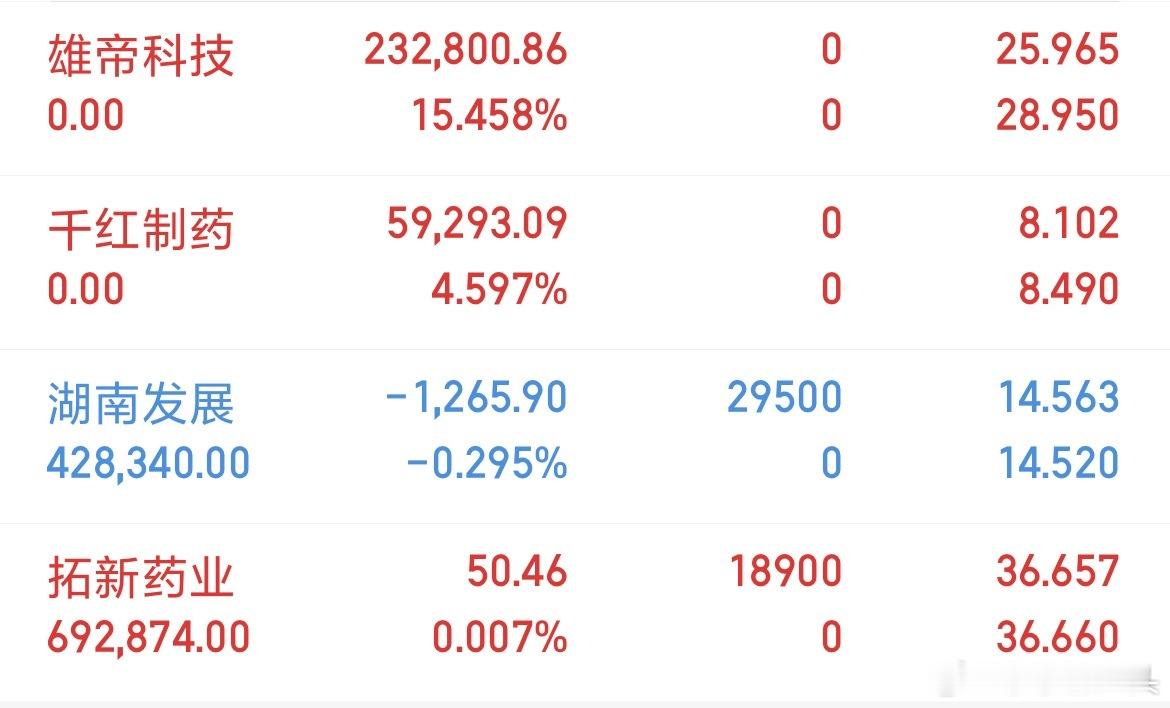The width and height of the screenshot is (1170, 708).
Task: Select the 0.007% gain percentage
Action: (x=500, y=637)
